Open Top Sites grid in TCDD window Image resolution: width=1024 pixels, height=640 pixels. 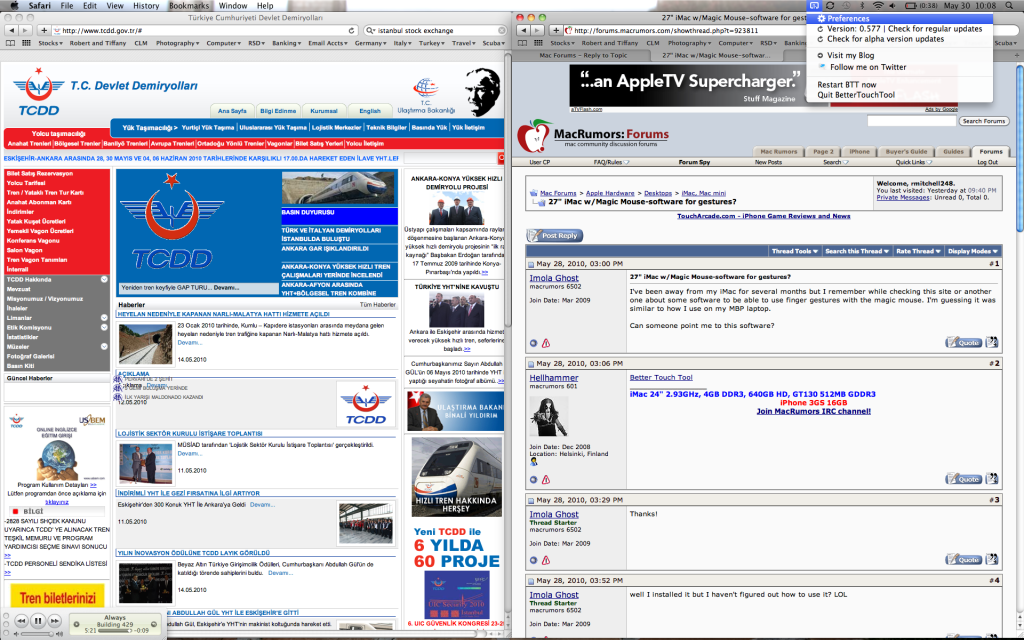26,43
